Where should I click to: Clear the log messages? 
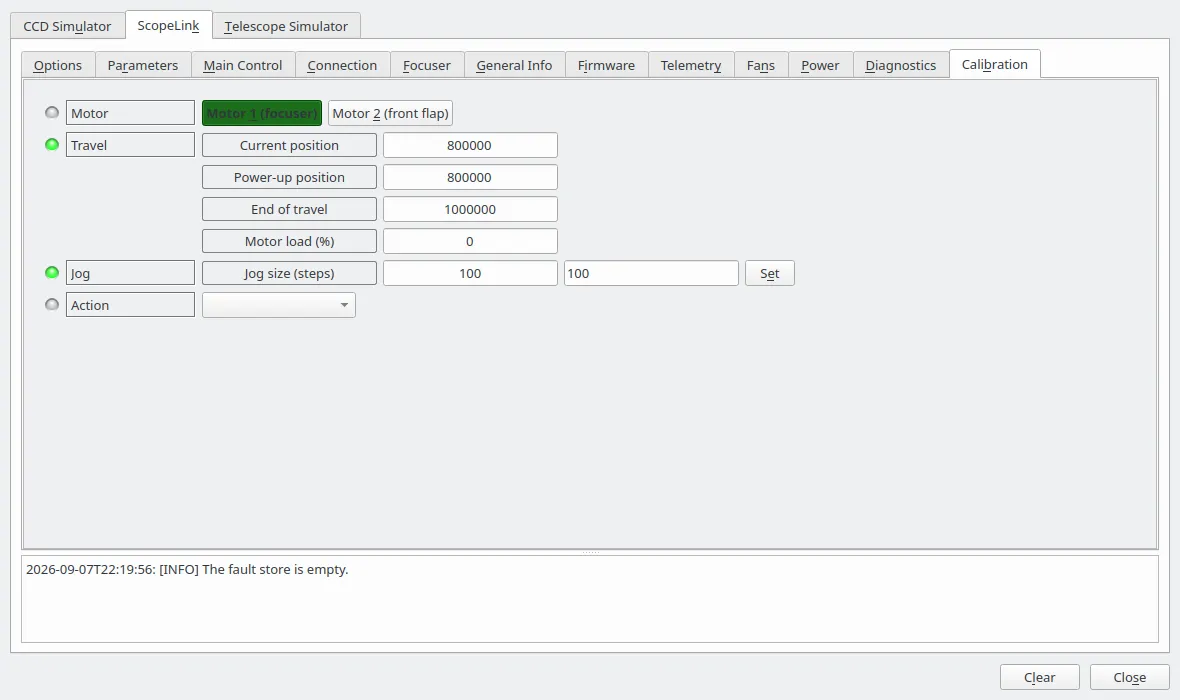click(1040, 677)
